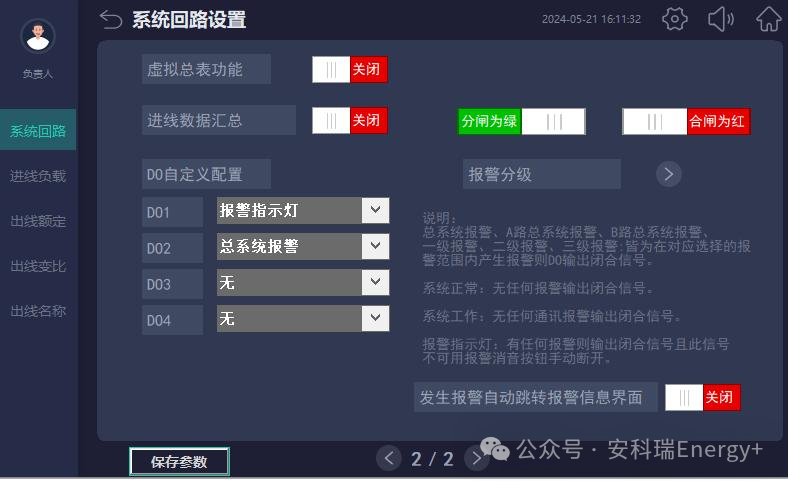Click the 进线数据汇总 label
This screenshot has height=481, width=788.
pos(219,120)
